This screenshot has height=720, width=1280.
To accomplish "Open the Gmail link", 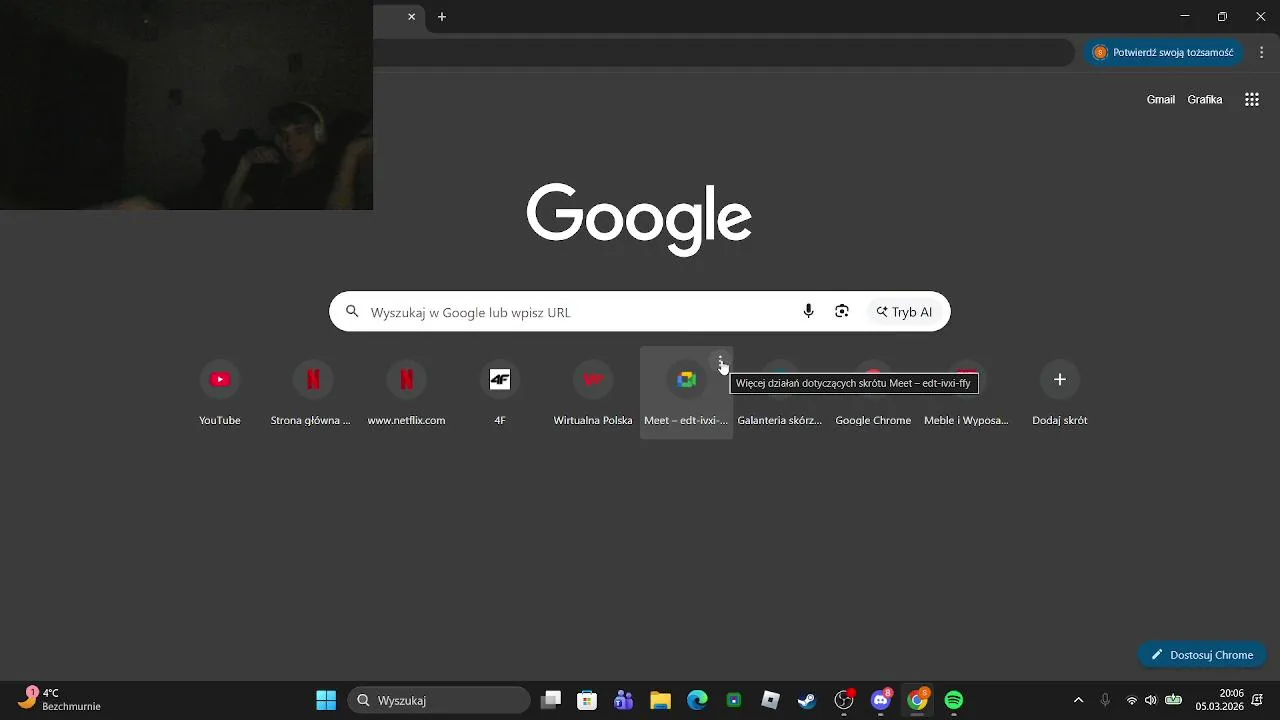I will click(1161, 100).
